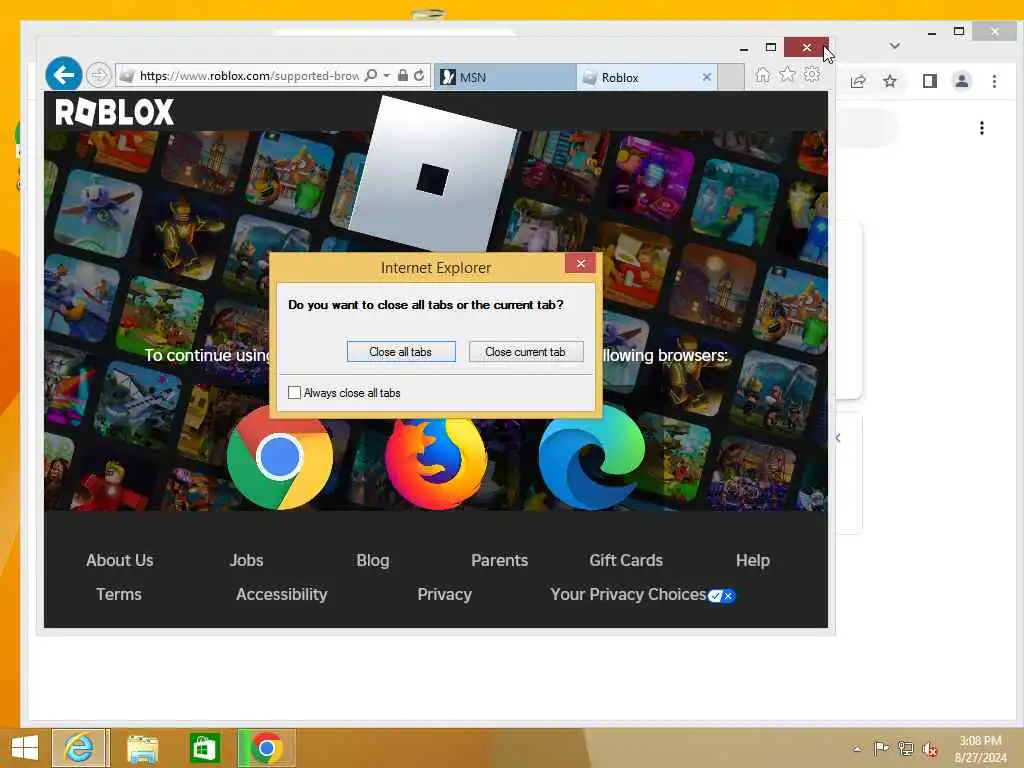Click the Roblox logo in the page header
Screen dimensions: 1024x768
click(114, 112)
